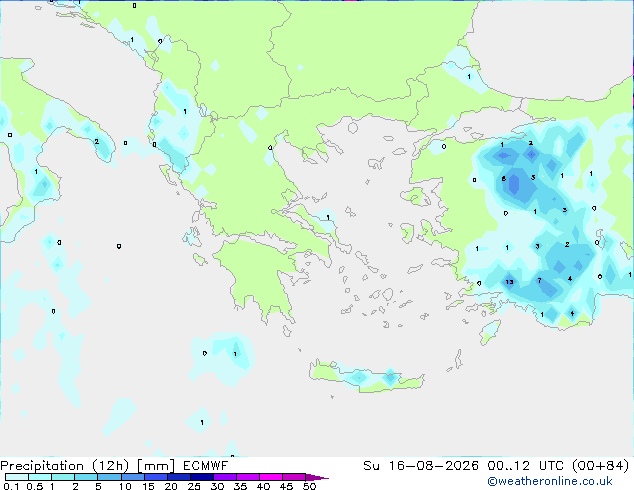Click the legend label '20'
Viewport: 634px width, 490px height.
tap(171, 486)
